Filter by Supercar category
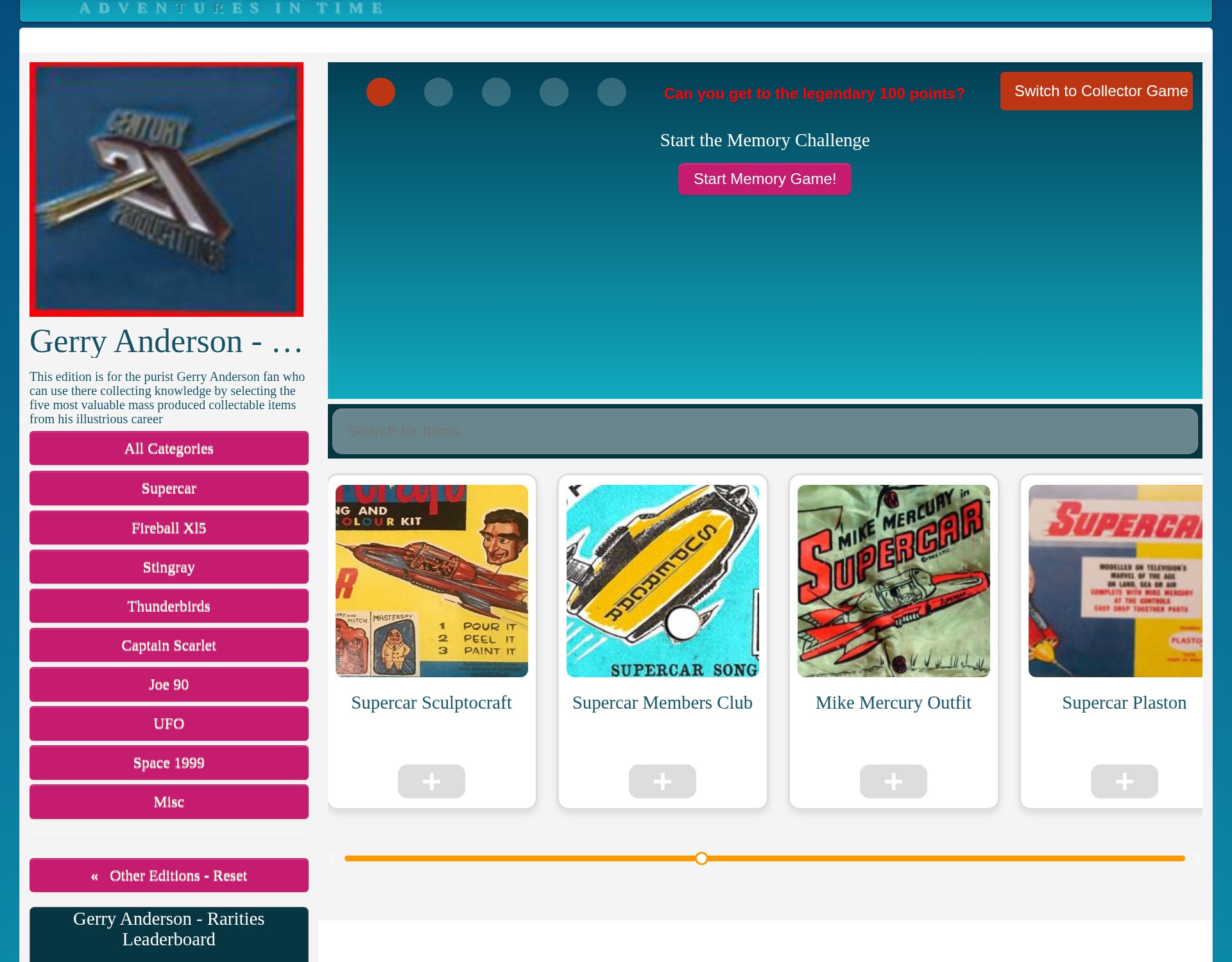Viewport: 1232px width, 962px height. point(169,488)
